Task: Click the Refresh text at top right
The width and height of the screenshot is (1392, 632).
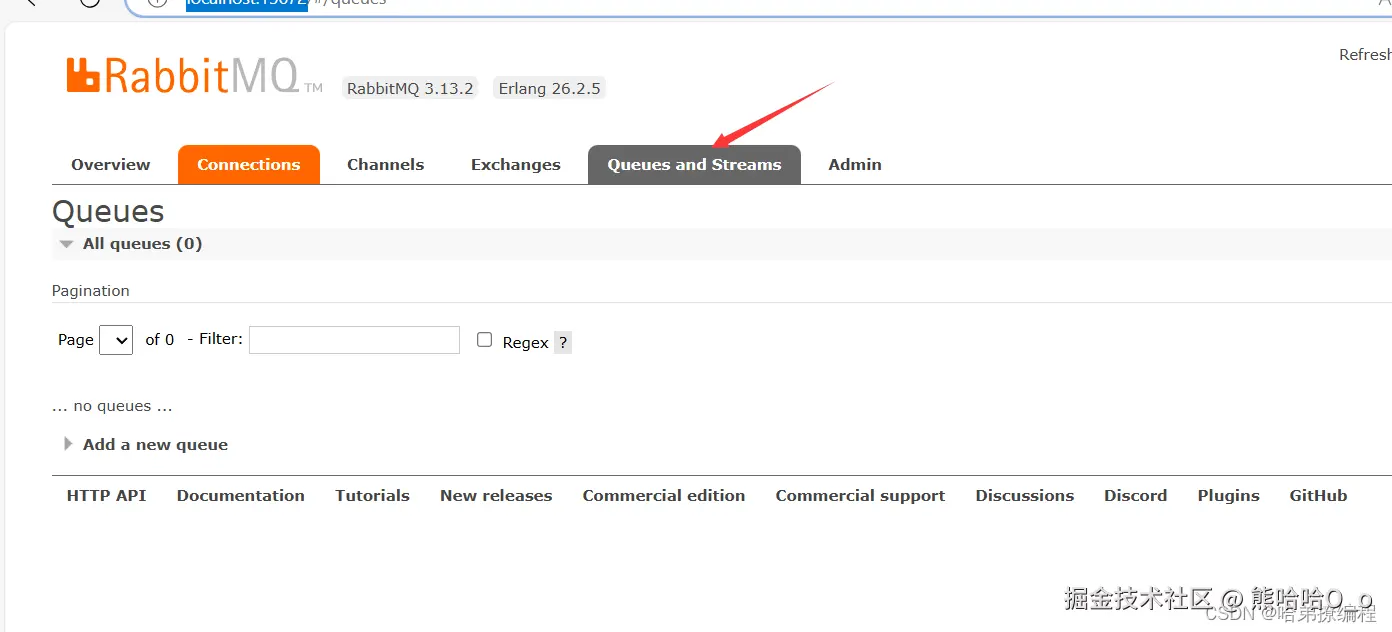Action: click(x=1365, y=55)
